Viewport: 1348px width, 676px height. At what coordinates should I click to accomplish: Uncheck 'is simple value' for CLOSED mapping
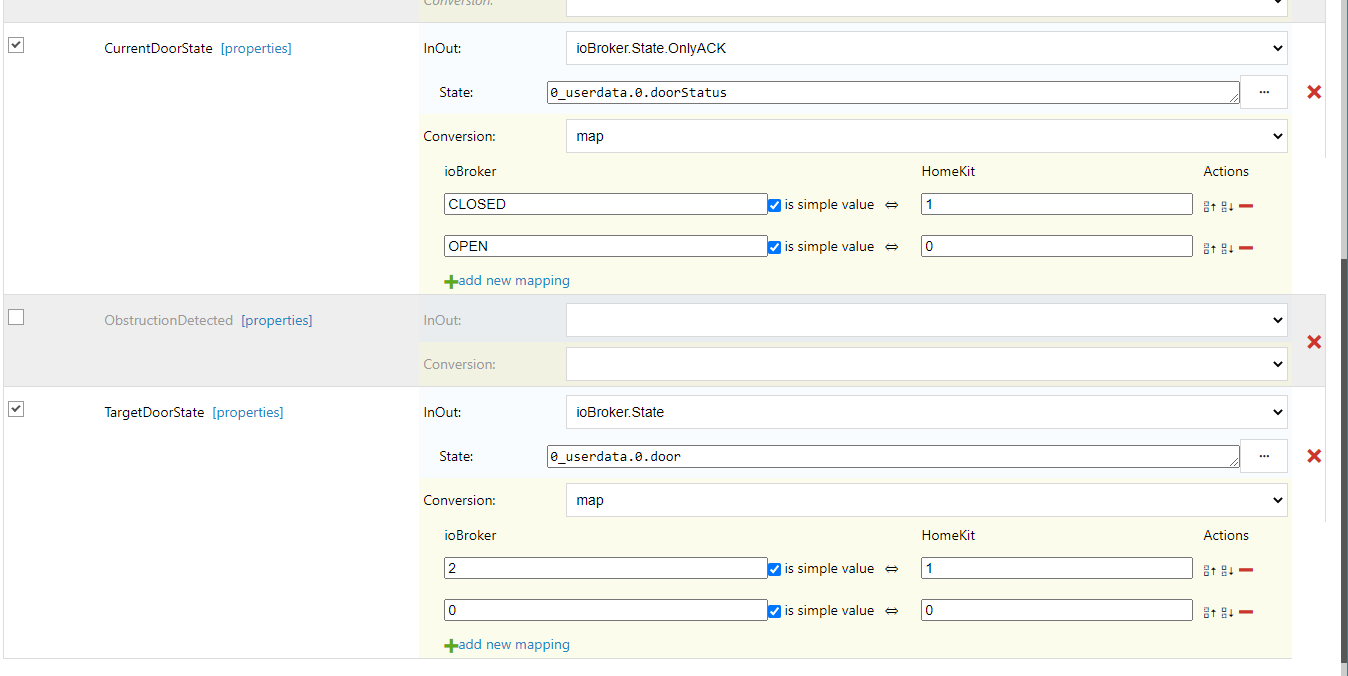click(x=774, y=205)
